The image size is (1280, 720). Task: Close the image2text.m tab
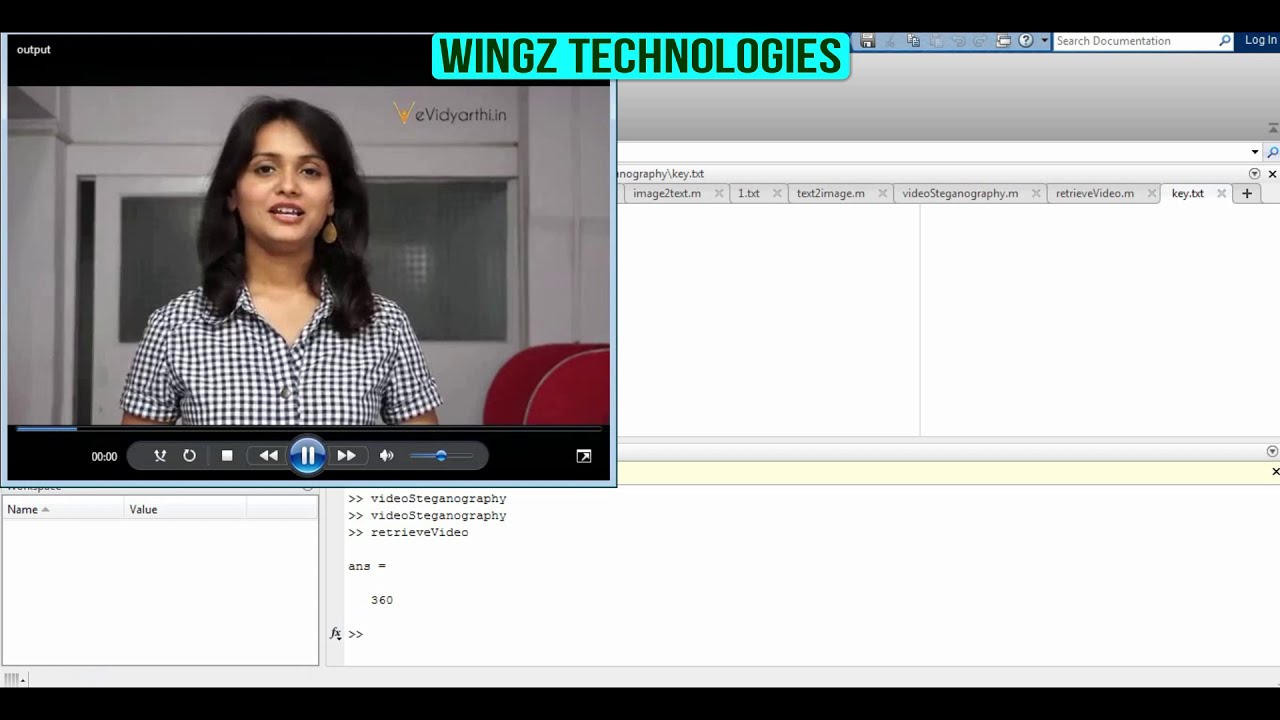[718, 194]
